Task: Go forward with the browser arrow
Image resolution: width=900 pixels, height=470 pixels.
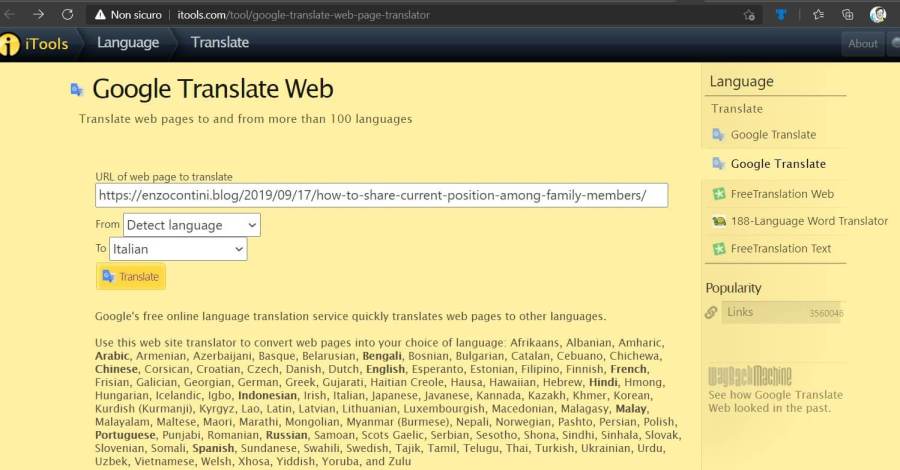Action: [38, 15]
